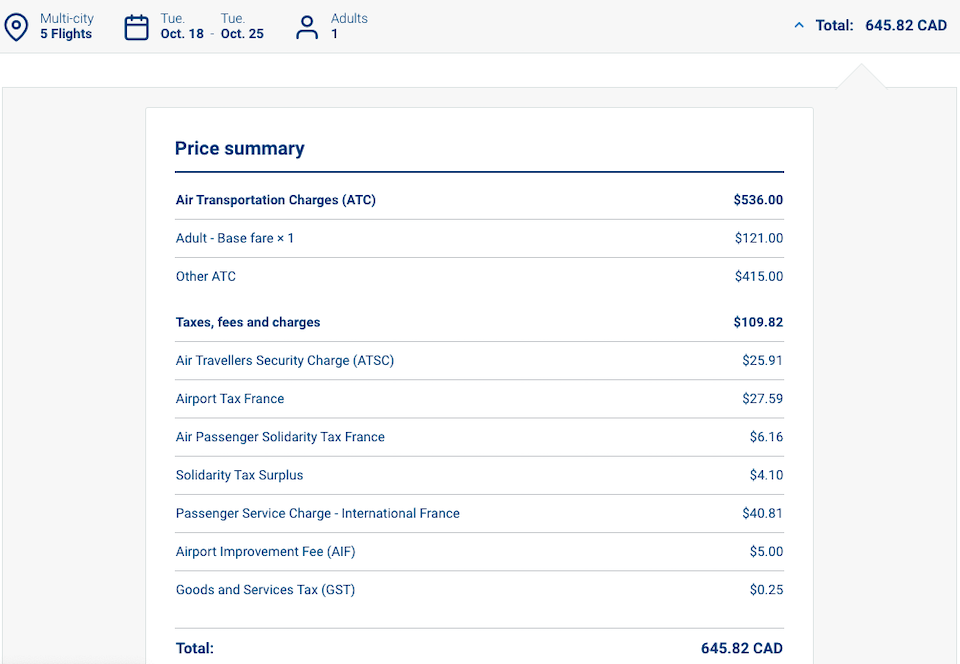Collapse price summary using the Total chevron
This screenshot has width=960, height=664.
pyautogui.click(x=799, y=26)
